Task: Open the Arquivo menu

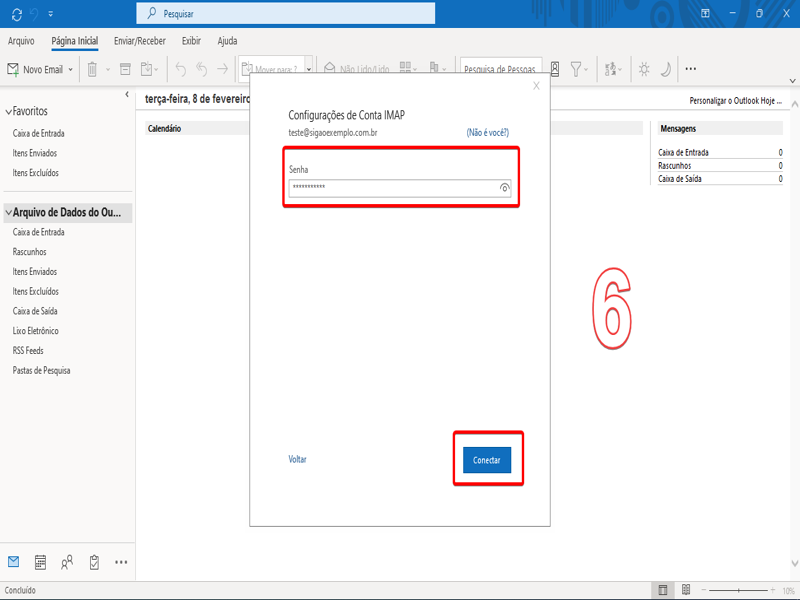Action: [x=21, y=41]
